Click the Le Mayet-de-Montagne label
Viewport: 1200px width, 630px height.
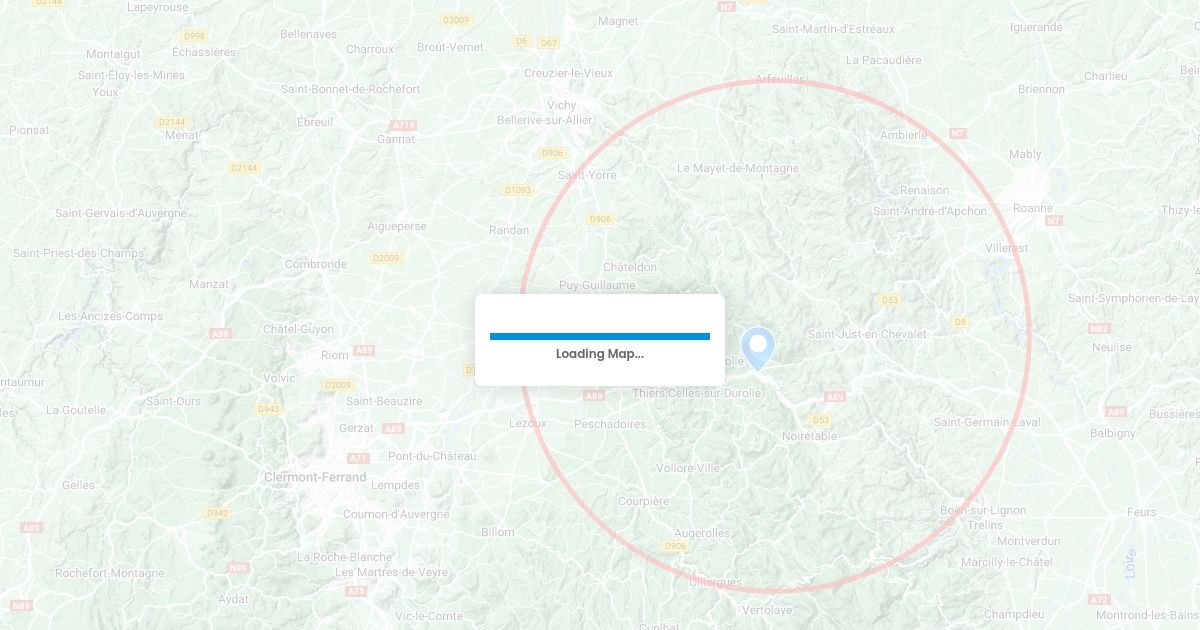coord(738,168)
